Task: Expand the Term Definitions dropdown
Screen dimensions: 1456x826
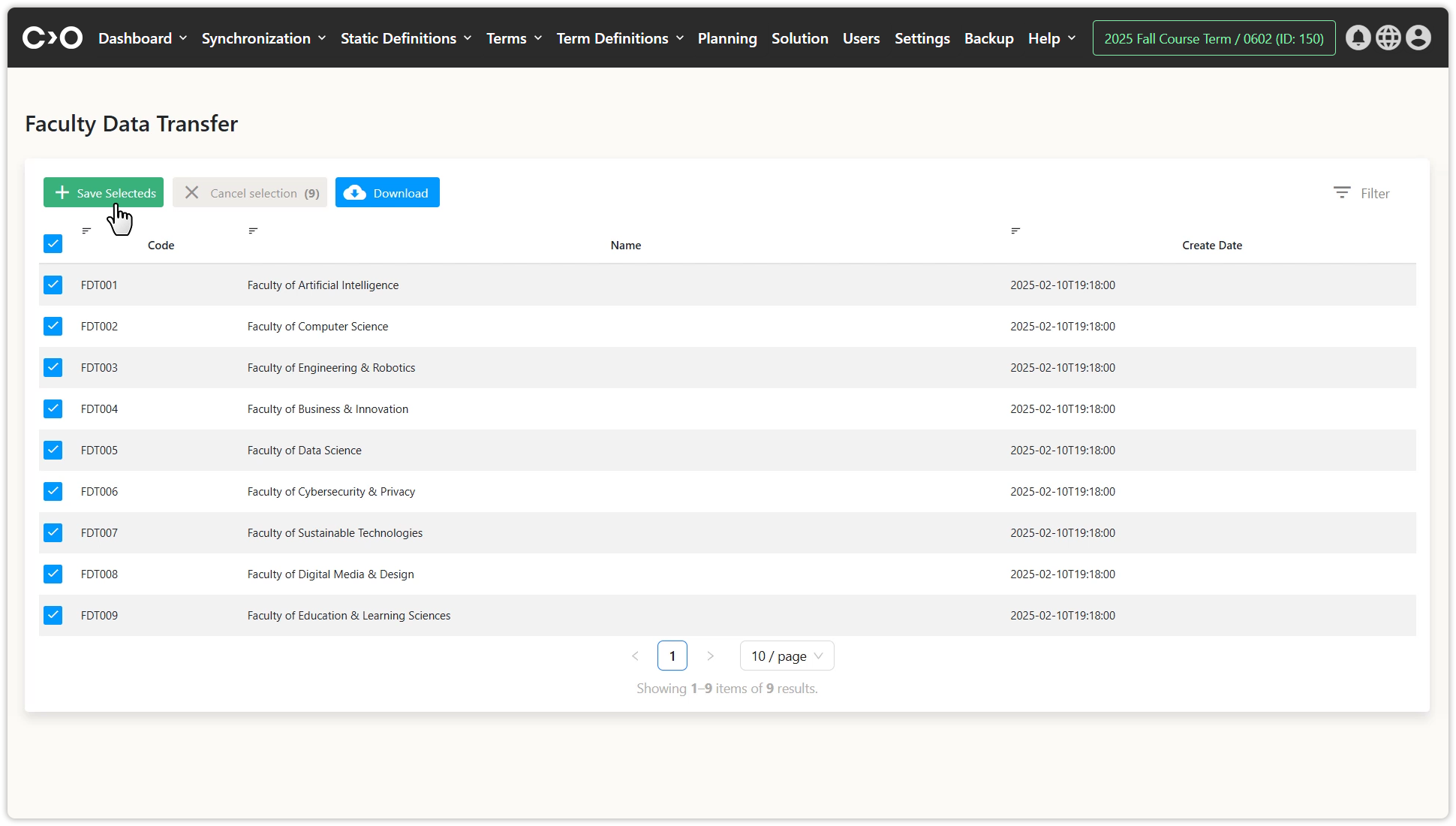Action: [620, 38]
